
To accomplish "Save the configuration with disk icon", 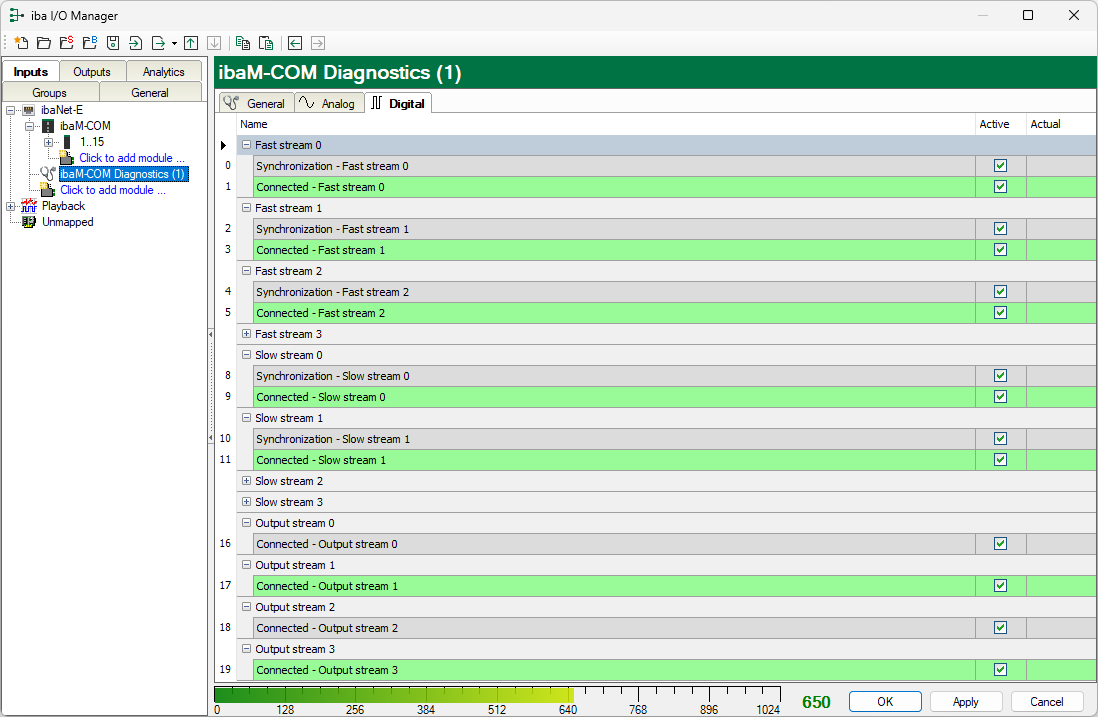I will click(113, 43).
